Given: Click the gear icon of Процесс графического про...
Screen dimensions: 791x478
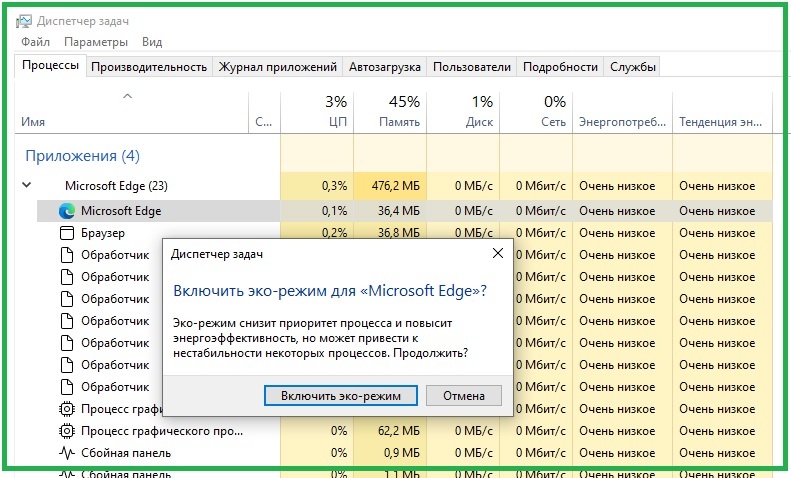Looking at the screenshot, I should (x=67, y=431).
